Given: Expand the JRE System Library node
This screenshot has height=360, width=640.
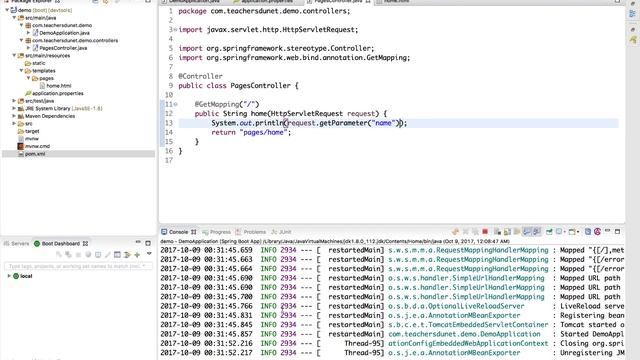Looking at the screenshot, I should tap(14, 109).
